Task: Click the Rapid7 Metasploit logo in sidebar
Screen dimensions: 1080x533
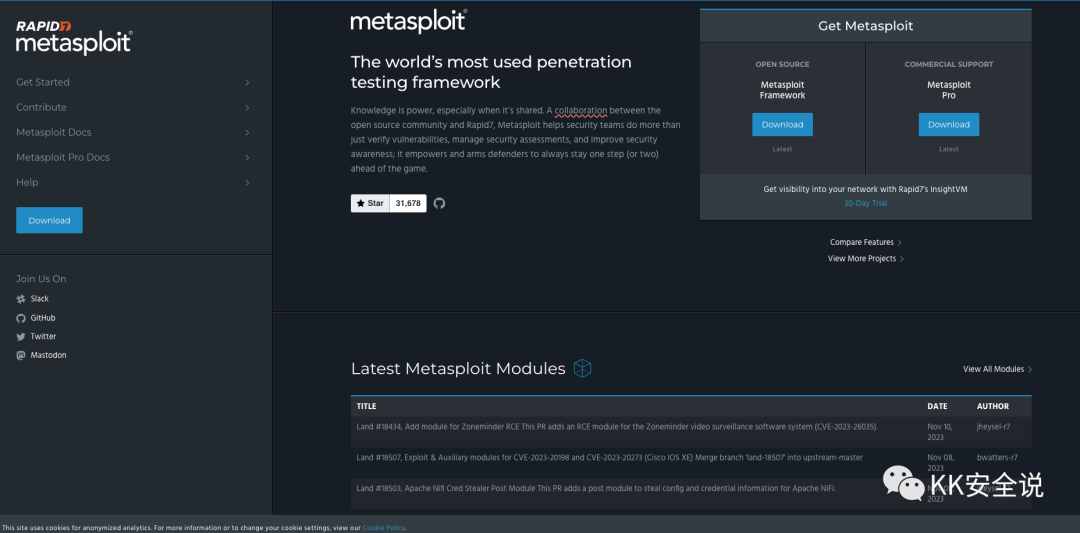Action: (x=74, y=36)
